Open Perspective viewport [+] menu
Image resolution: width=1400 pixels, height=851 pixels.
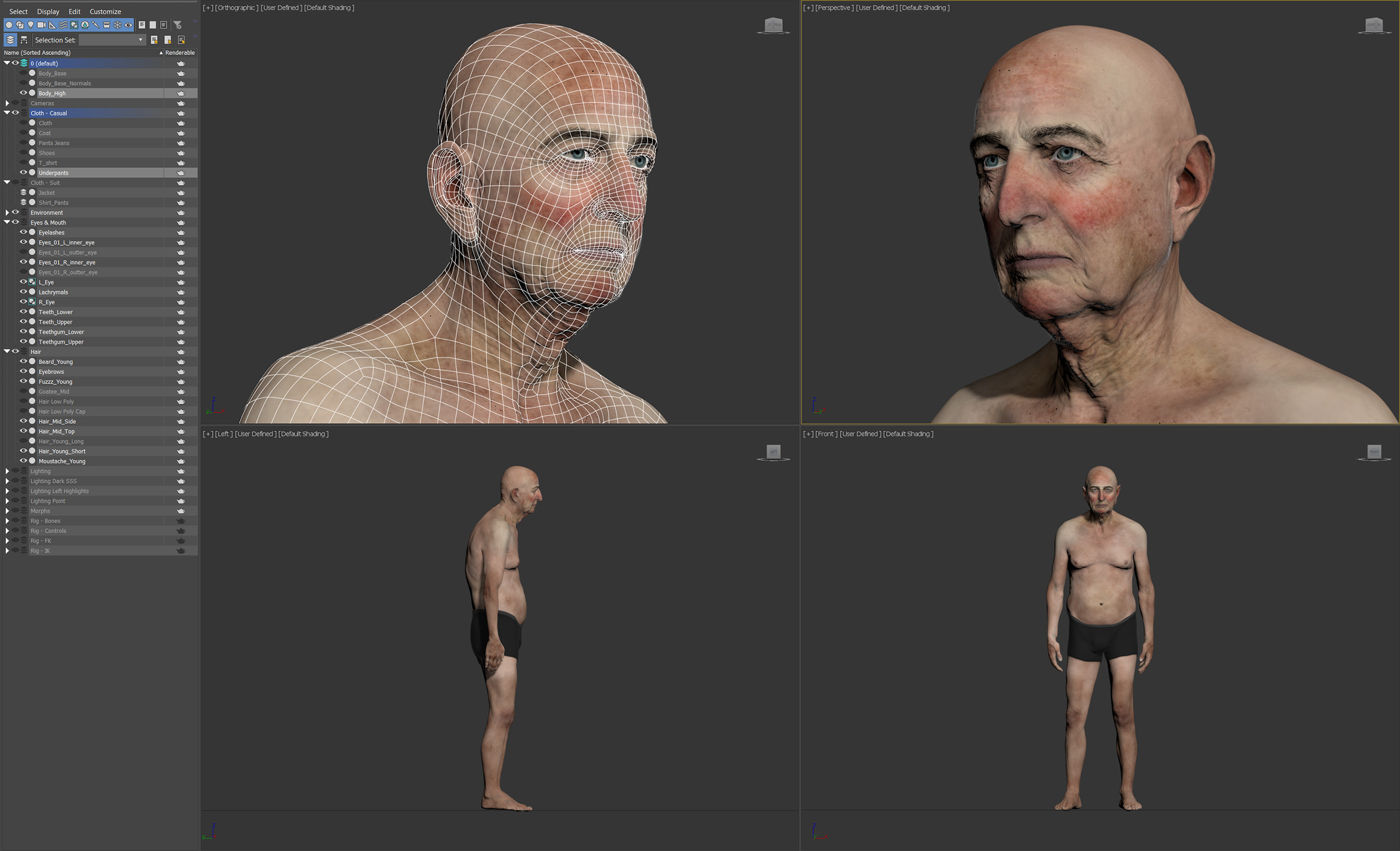(x=808, y=8)
